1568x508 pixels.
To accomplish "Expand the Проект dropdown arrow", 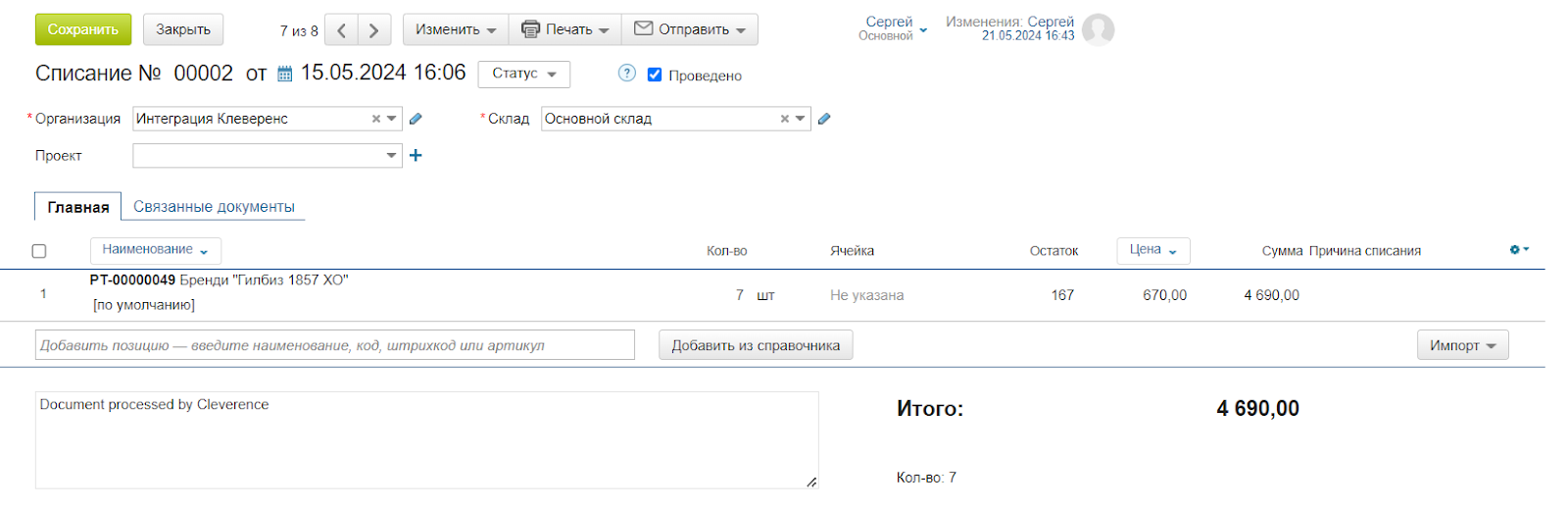I will (392, 155).
